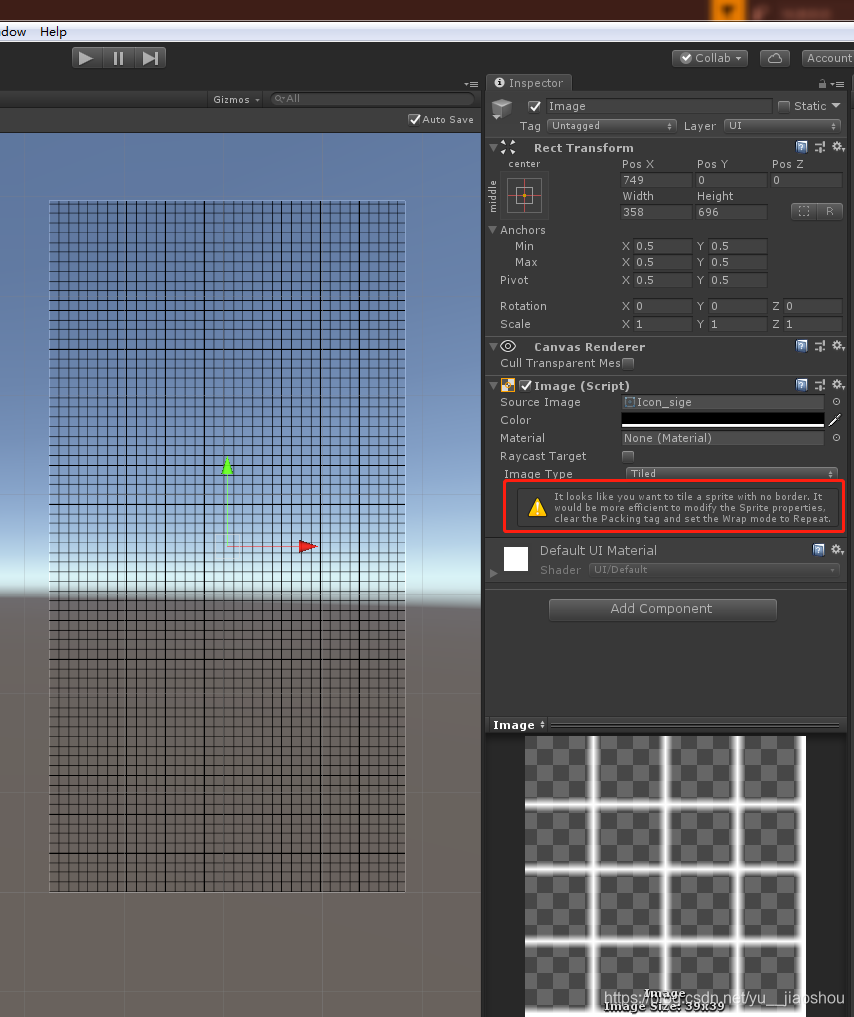This screenshot has height=1017, width=854.
Task: Click Default UI Material help icon
Action: [818, 550]
